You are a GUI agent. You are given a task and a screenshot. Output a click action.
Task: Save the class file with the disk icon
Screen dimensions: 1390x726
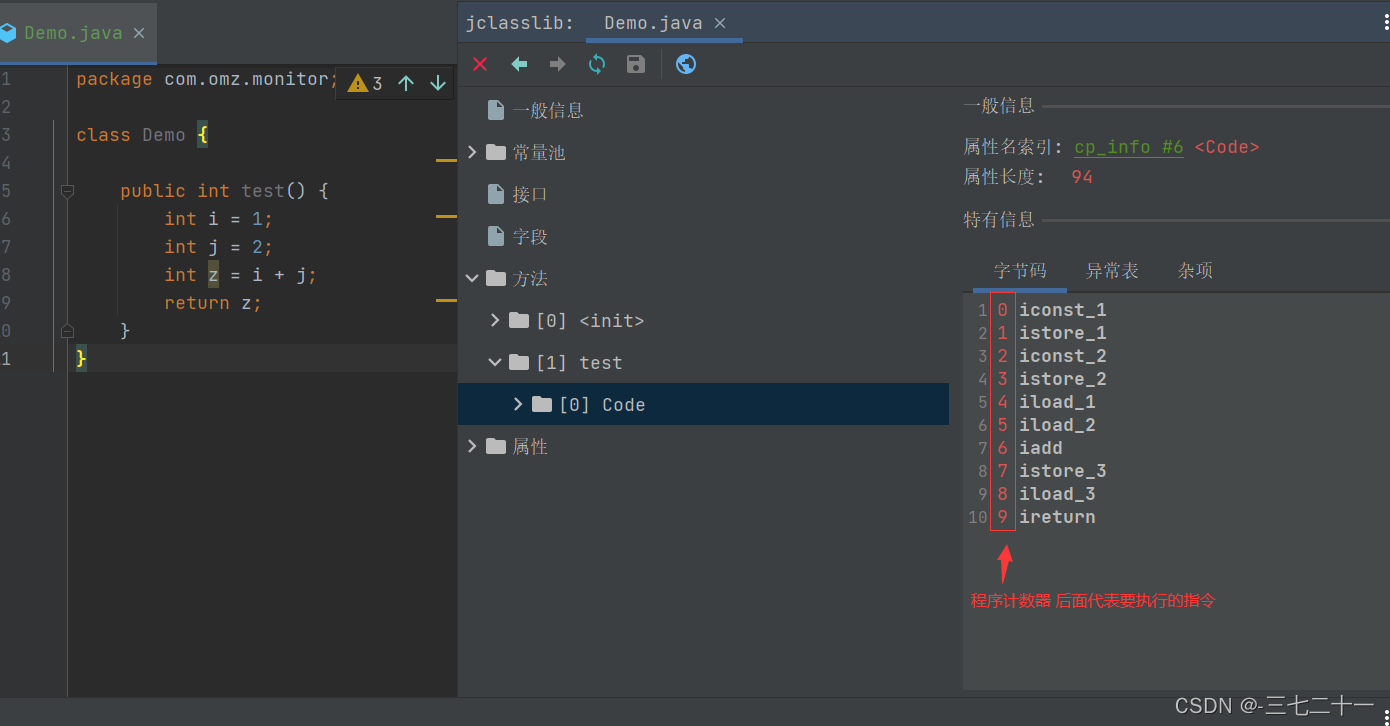click(636, 64)
